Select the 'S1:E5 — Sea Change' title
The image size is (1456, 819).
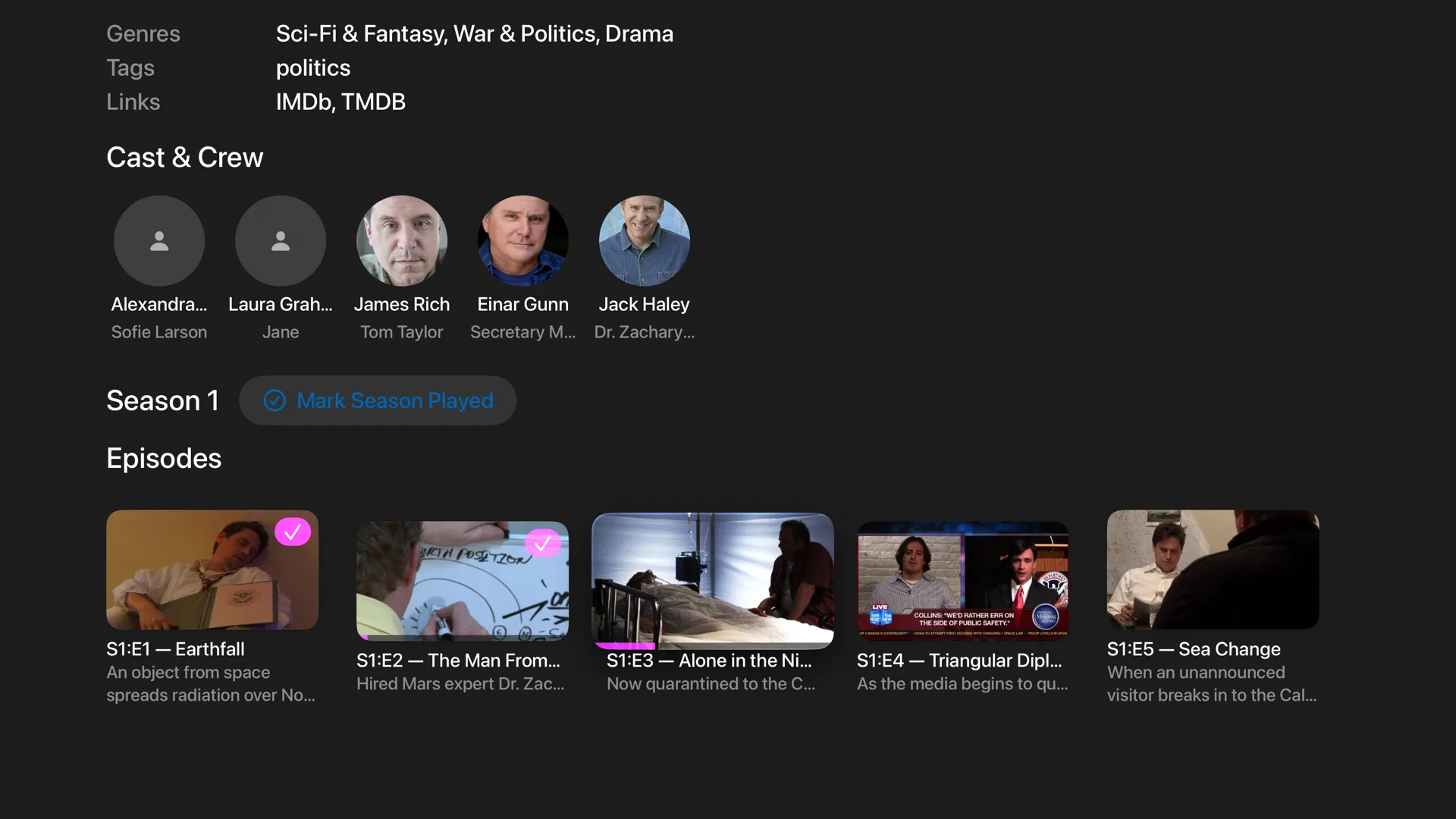point(1194,649)
